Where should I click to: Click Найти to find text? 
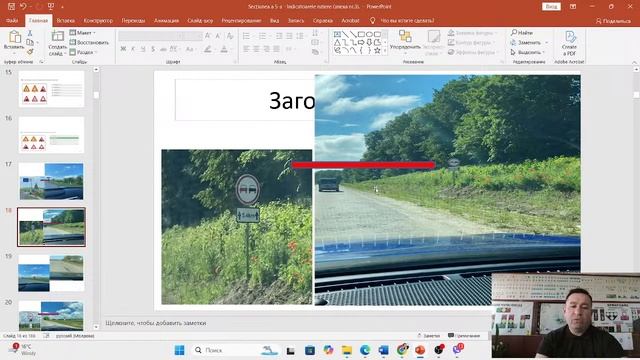(x=522, y=33)
